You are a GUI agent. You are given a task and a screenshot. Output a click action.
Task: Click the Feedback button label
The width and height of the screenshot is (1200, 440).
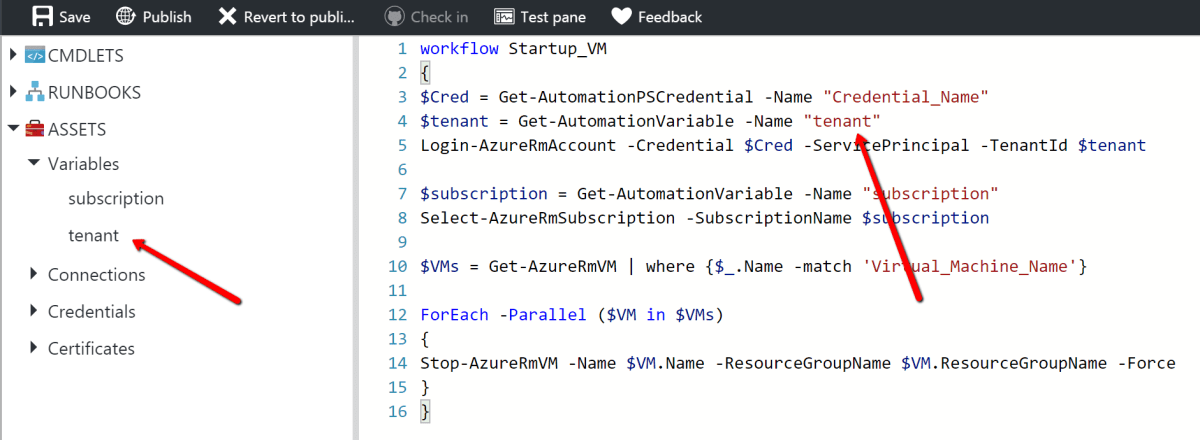(670, 16)
